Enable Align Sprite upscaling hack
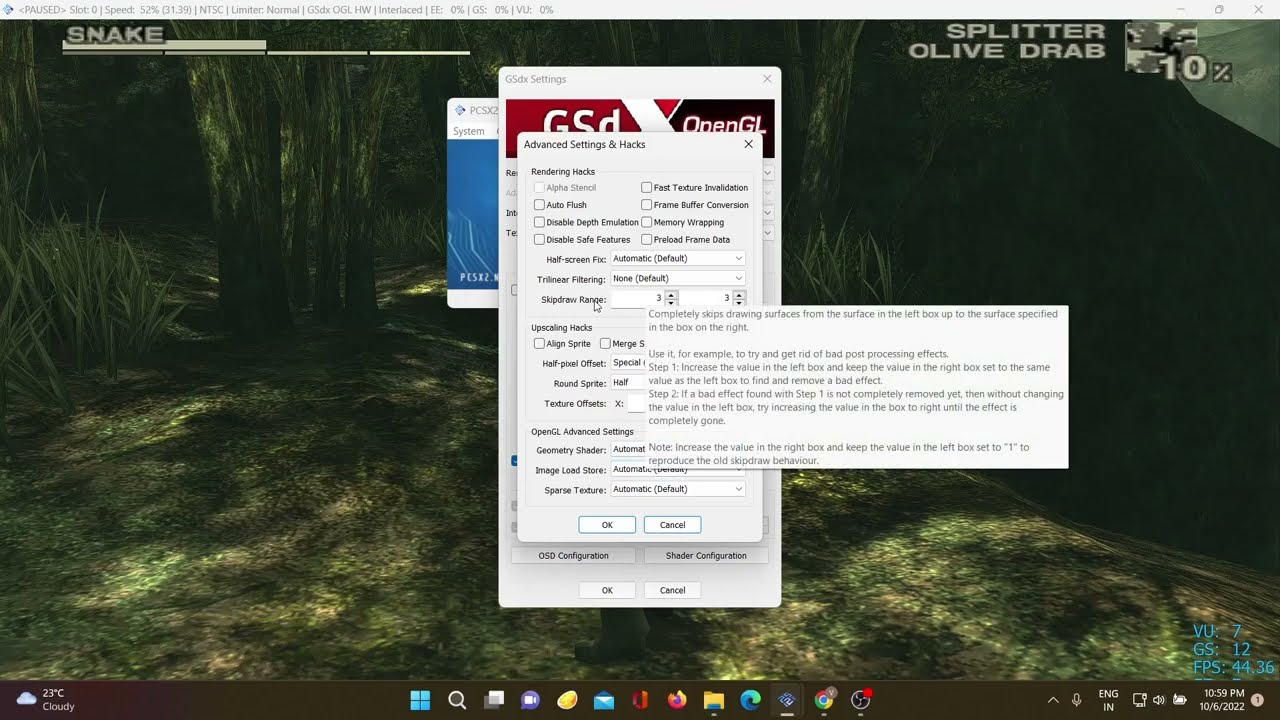 pyautogui.click(x=539, y=343)
